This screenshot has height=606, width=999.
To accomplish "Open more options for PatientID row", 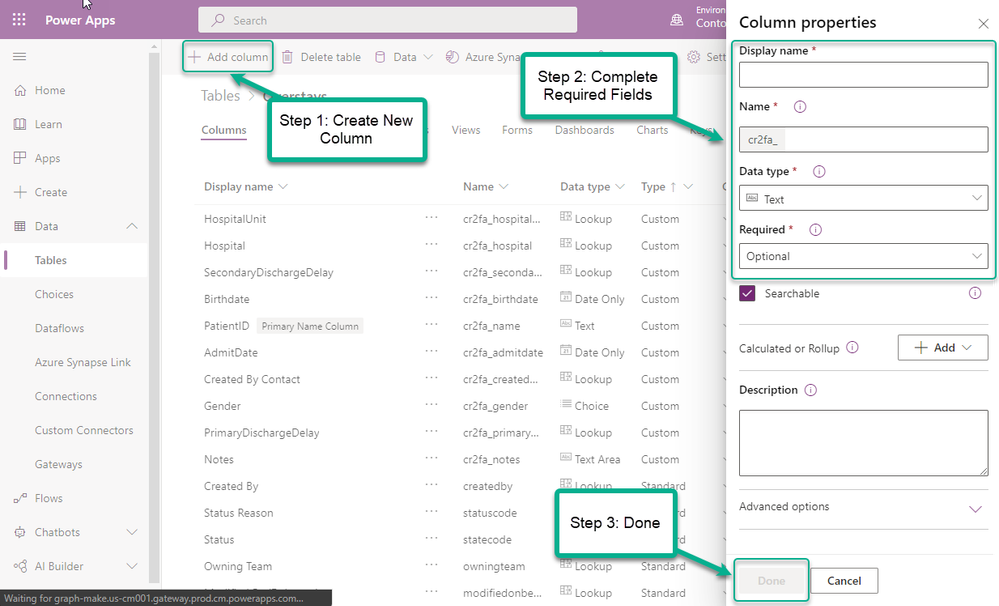I will 431,325.
